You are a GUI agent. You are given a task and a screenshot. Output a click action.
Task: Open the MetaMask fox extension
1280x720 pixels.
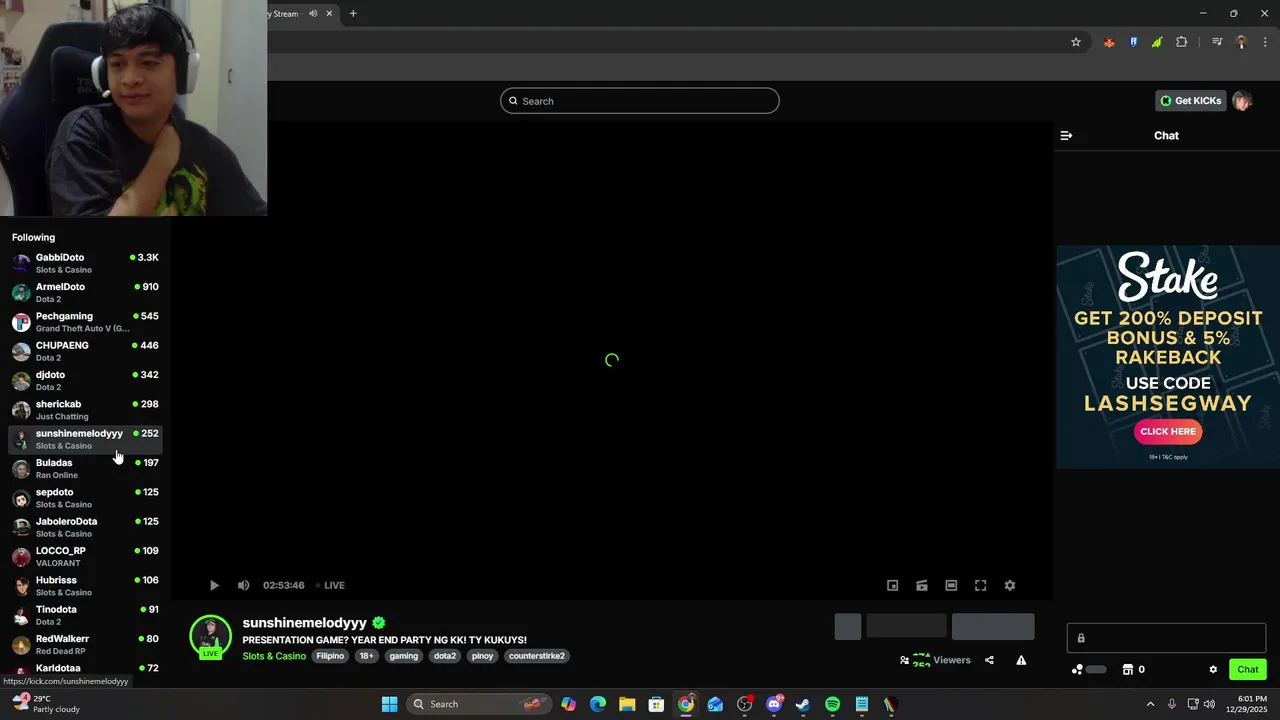(1109, 42)
